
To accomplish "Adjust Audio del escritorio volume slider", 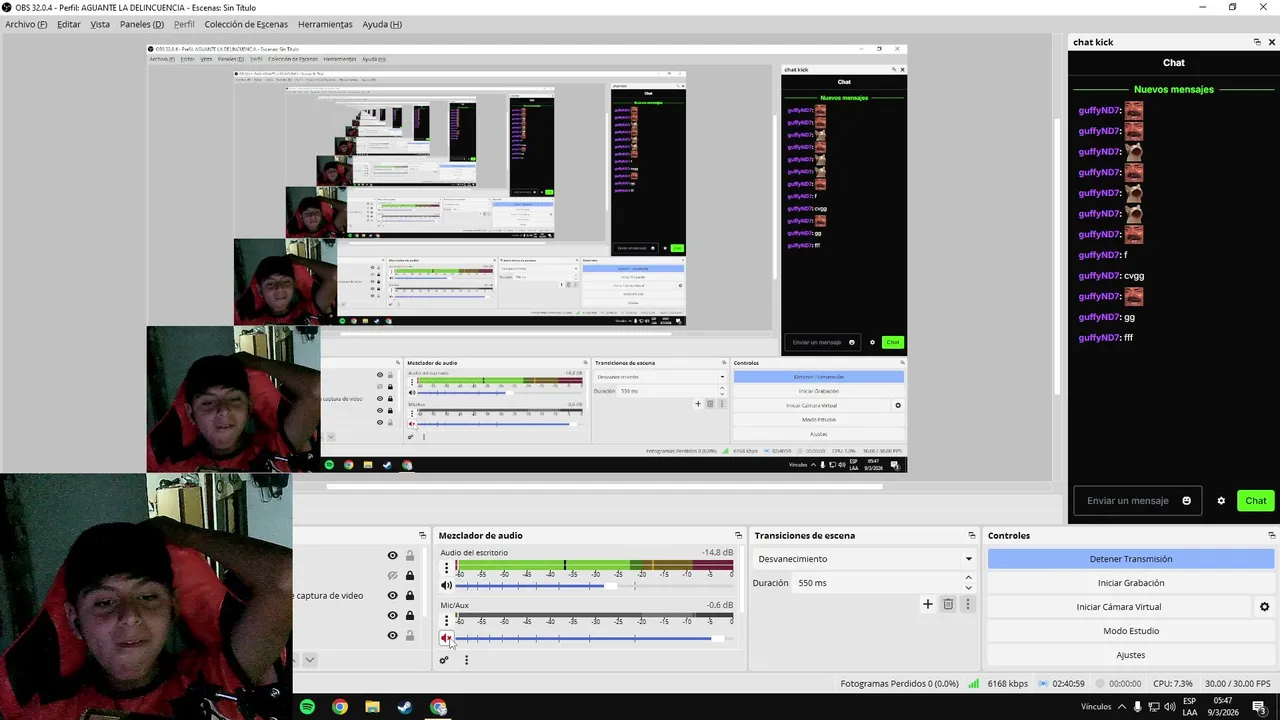I will click(x=595, y=585).
